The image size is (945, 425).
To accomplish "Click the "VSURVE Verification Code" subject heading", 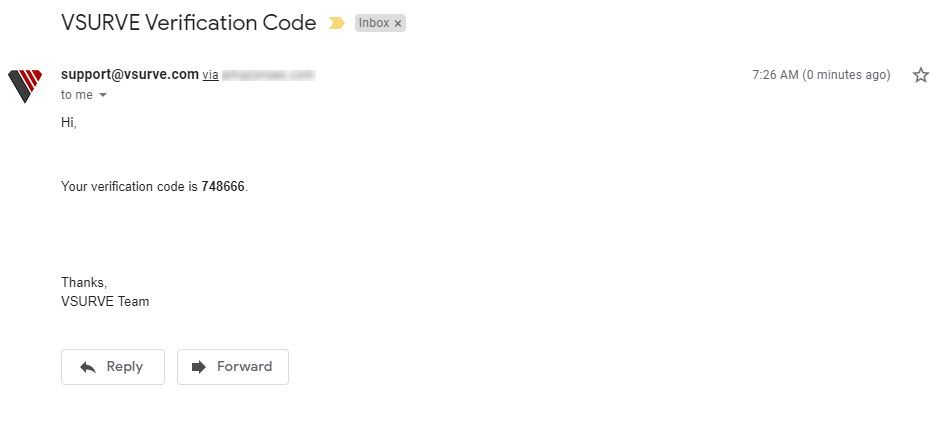I will (189, 23).
